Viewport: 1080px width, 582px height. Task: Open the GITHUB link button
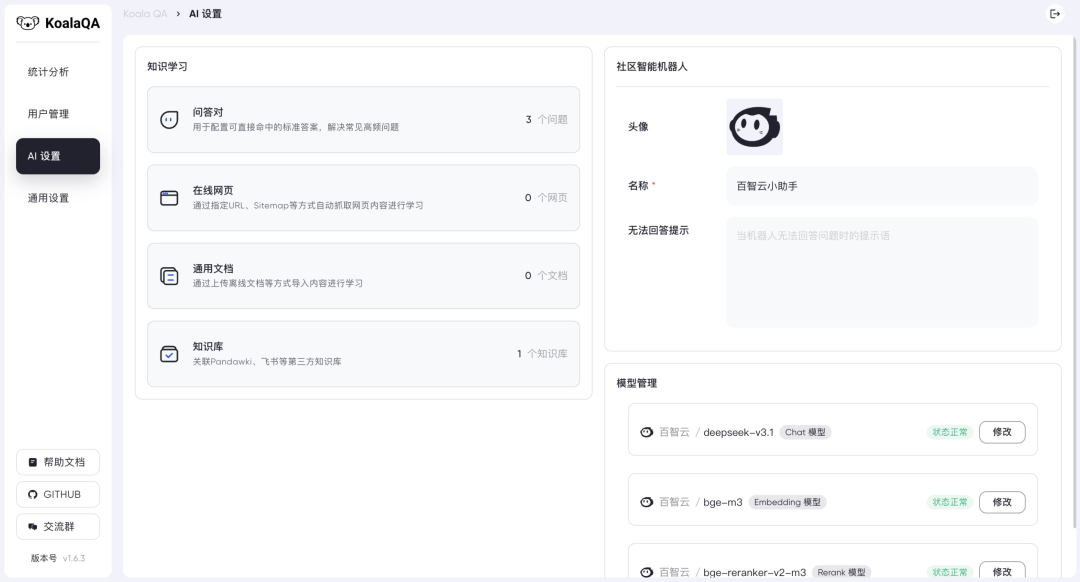coord(57,494)
